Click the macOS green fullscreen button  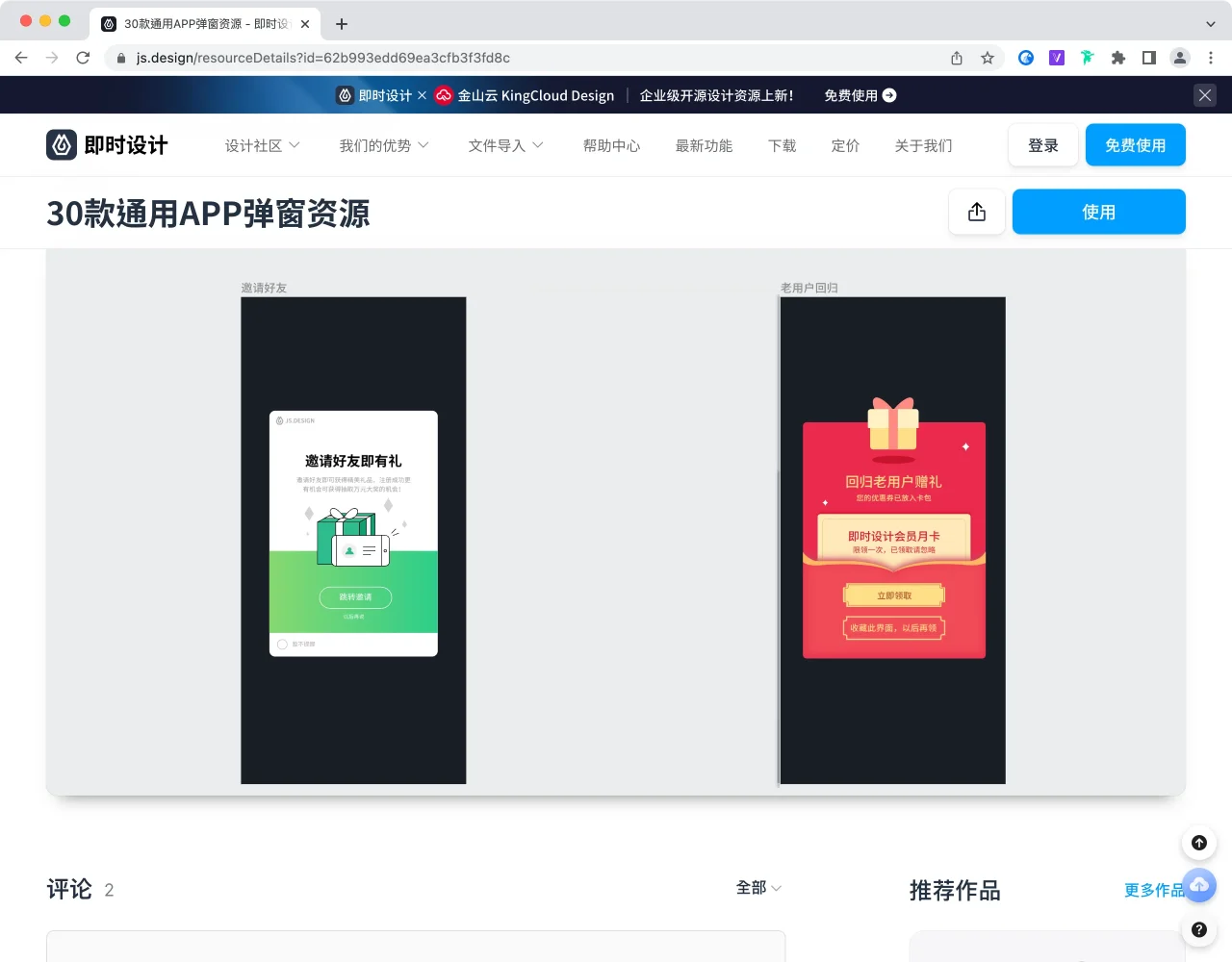64,20
